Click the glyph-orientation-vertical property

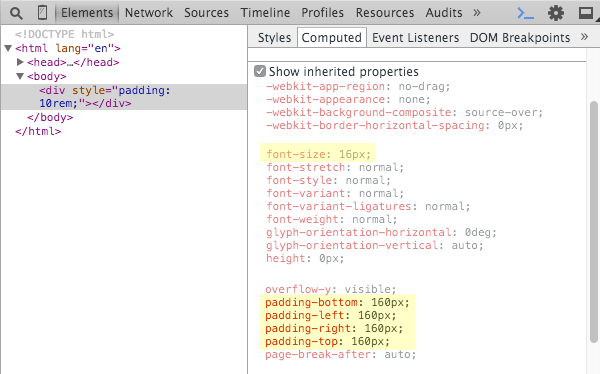coord(375,246)
